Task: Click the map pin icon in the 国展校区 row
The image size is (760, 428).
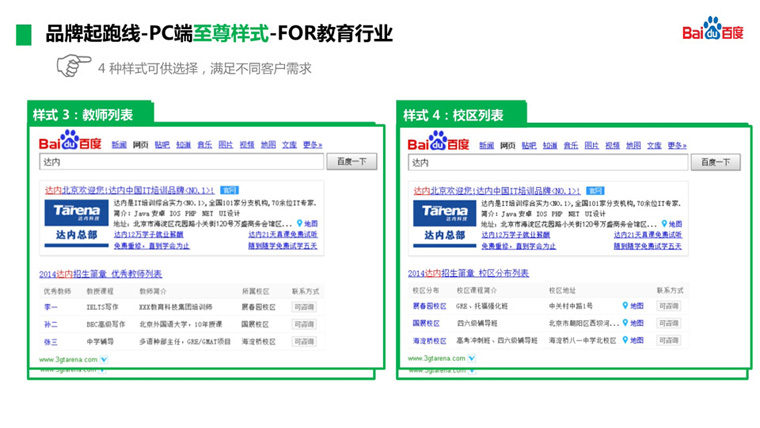Action: (x=625, y=323)
